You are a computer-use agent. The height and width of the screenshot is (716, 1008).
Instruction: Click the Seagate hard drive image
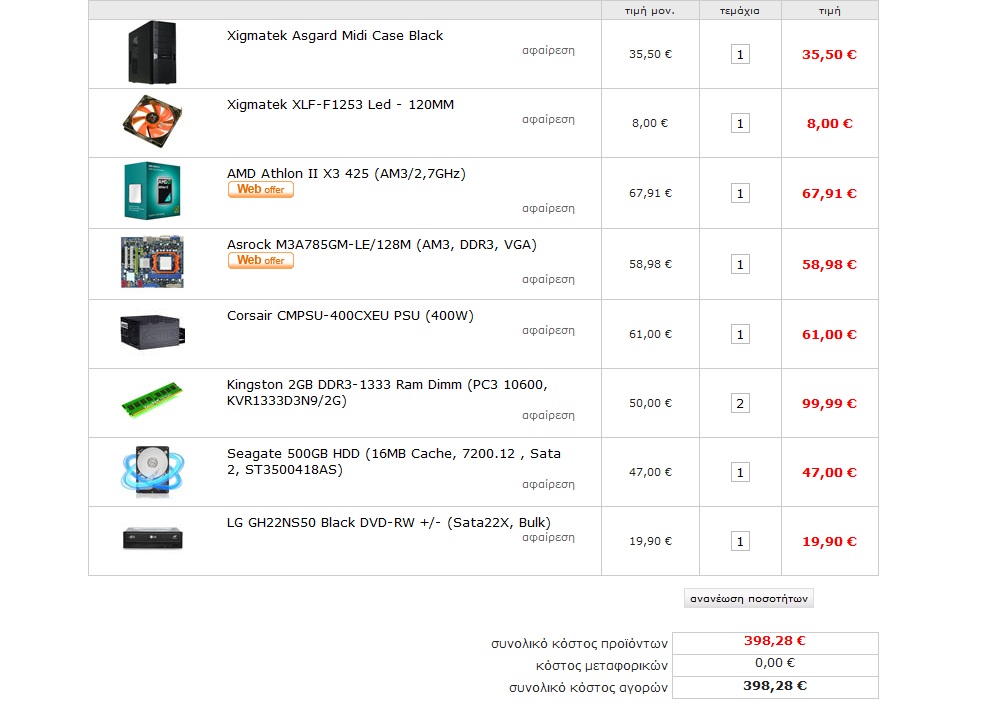click(152, 472)
